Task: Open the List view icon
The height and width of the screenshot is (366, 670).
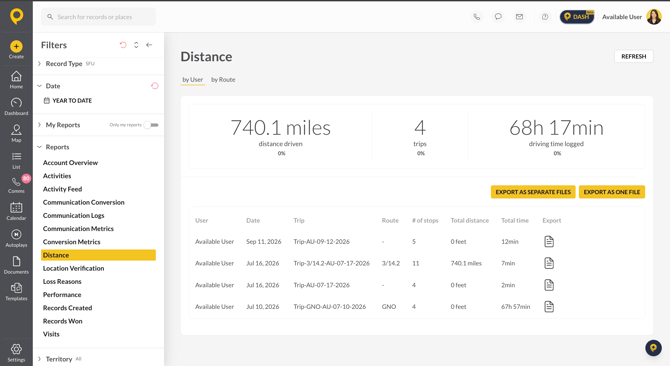Action: coord(16,156)
